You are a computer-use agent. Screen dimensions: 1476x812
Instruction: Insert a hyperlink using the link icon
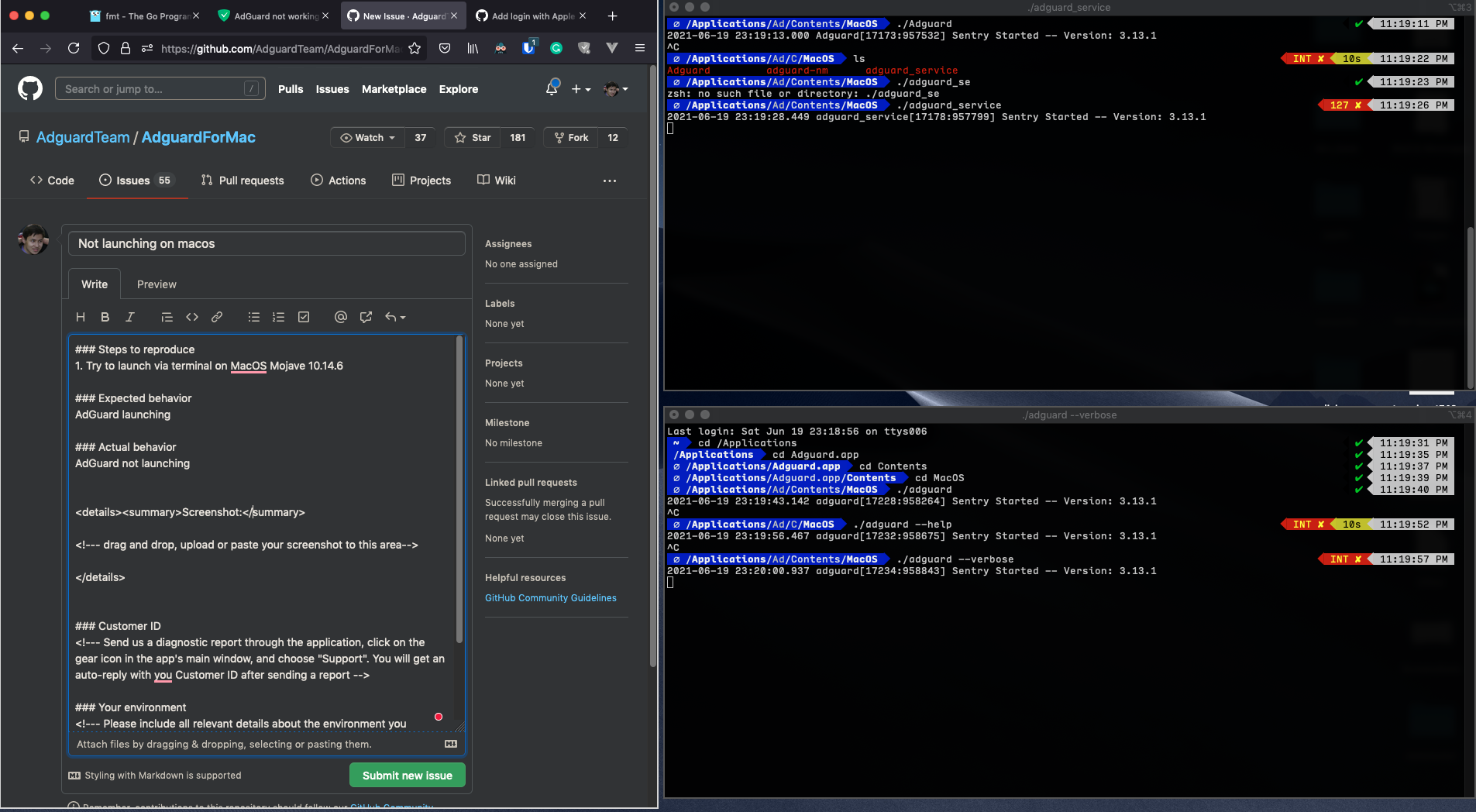click(217, 317)
